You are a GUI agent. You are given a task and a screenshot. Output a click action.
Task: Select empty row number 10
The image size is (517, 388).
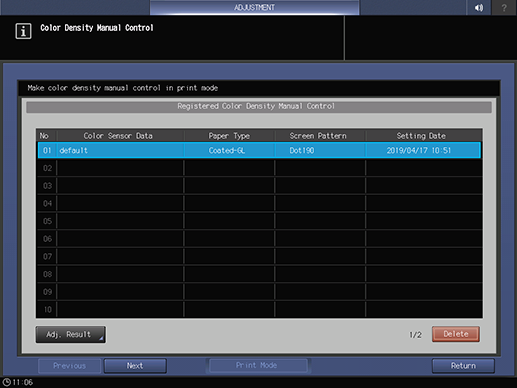click(x=259, y=309)
